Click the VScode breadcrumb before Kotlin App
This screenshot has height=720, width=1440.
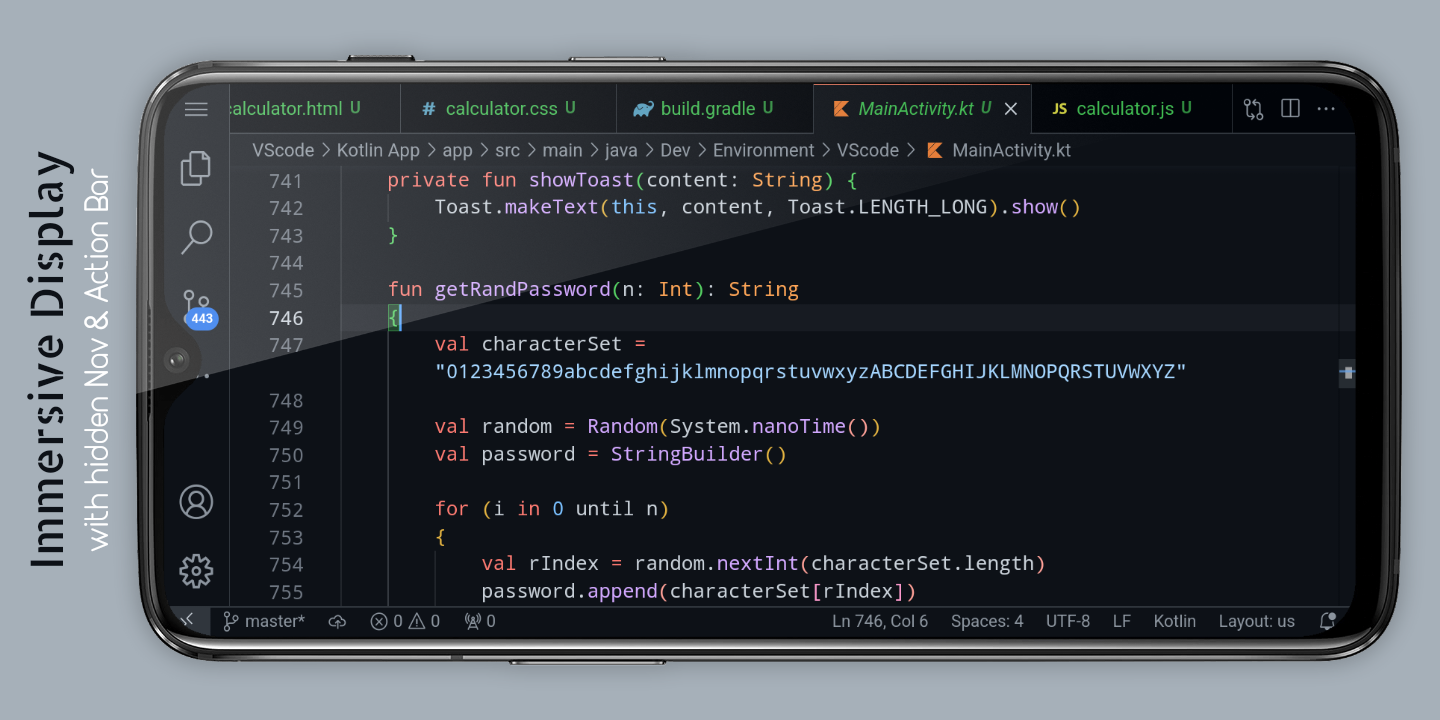tap(283, 150)
